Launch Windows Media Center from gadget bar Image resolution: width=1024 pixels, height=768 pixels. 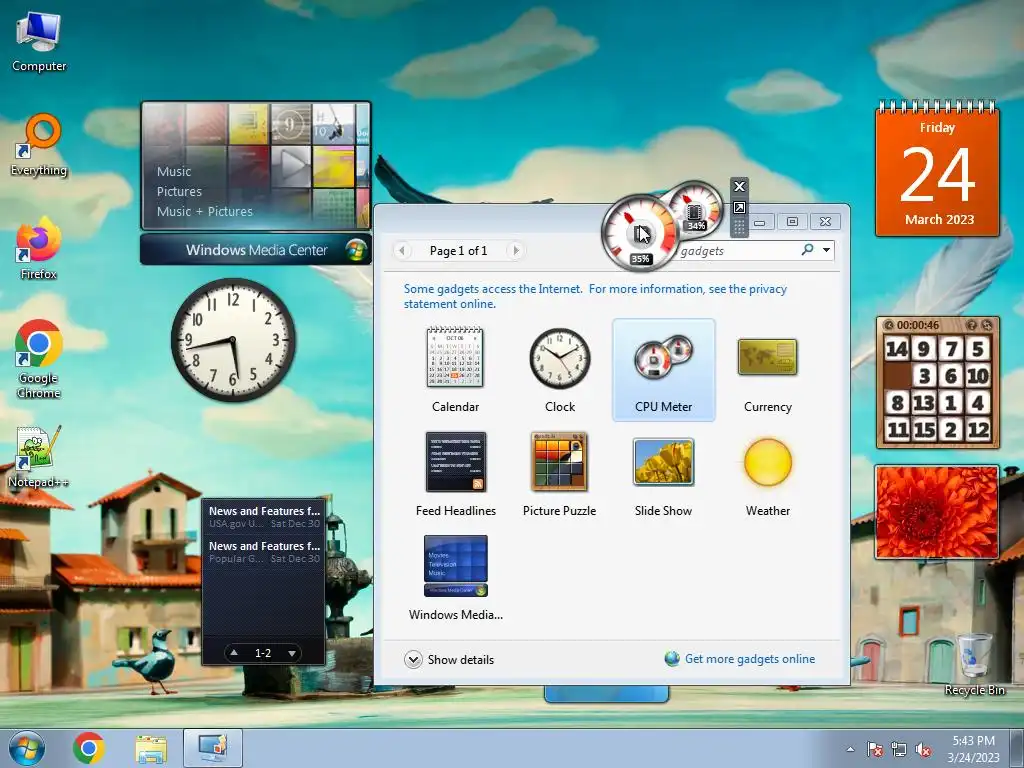[x=256, y=249]
